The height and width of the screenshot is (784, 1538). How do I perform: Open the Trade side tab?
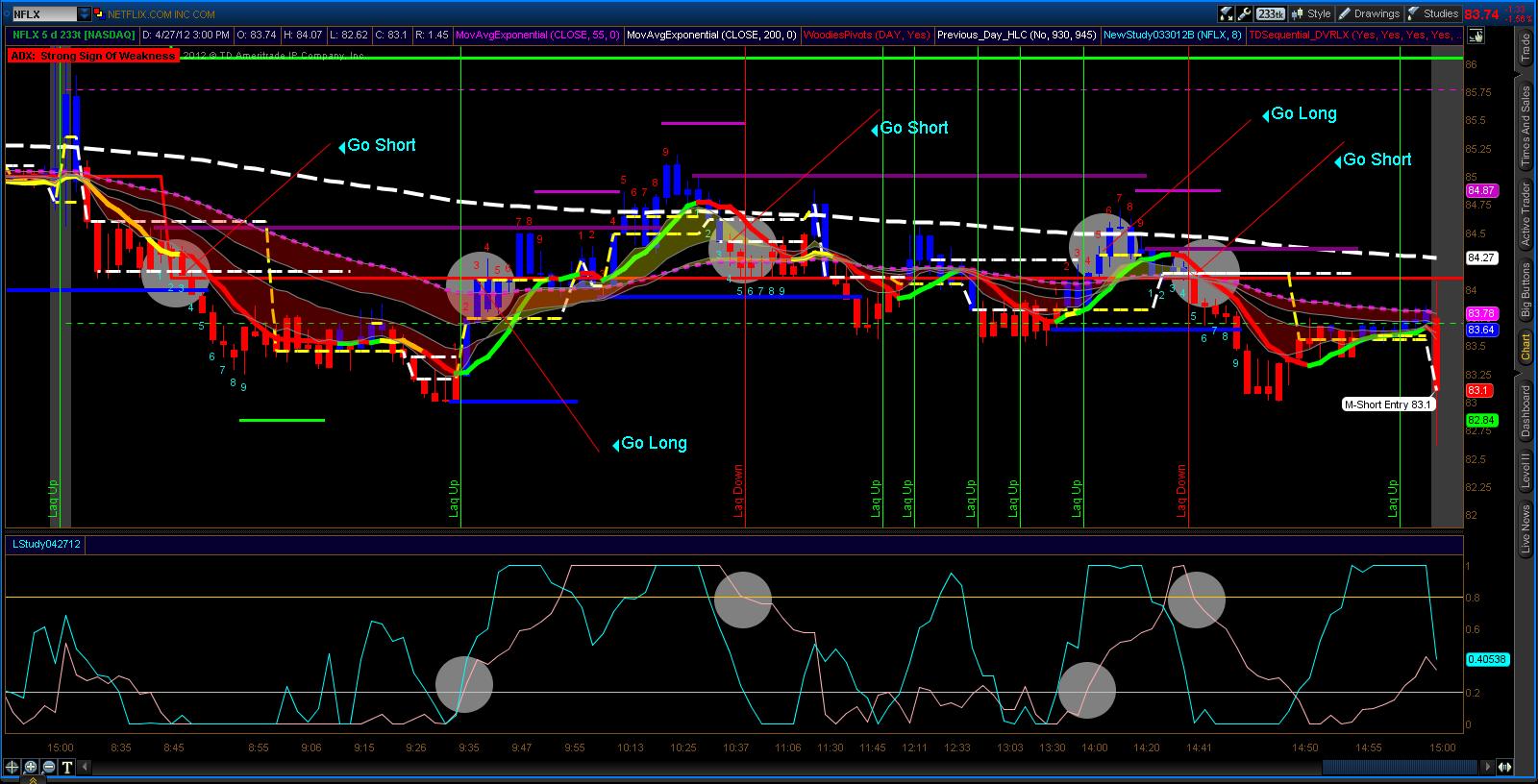(1526, 49)
